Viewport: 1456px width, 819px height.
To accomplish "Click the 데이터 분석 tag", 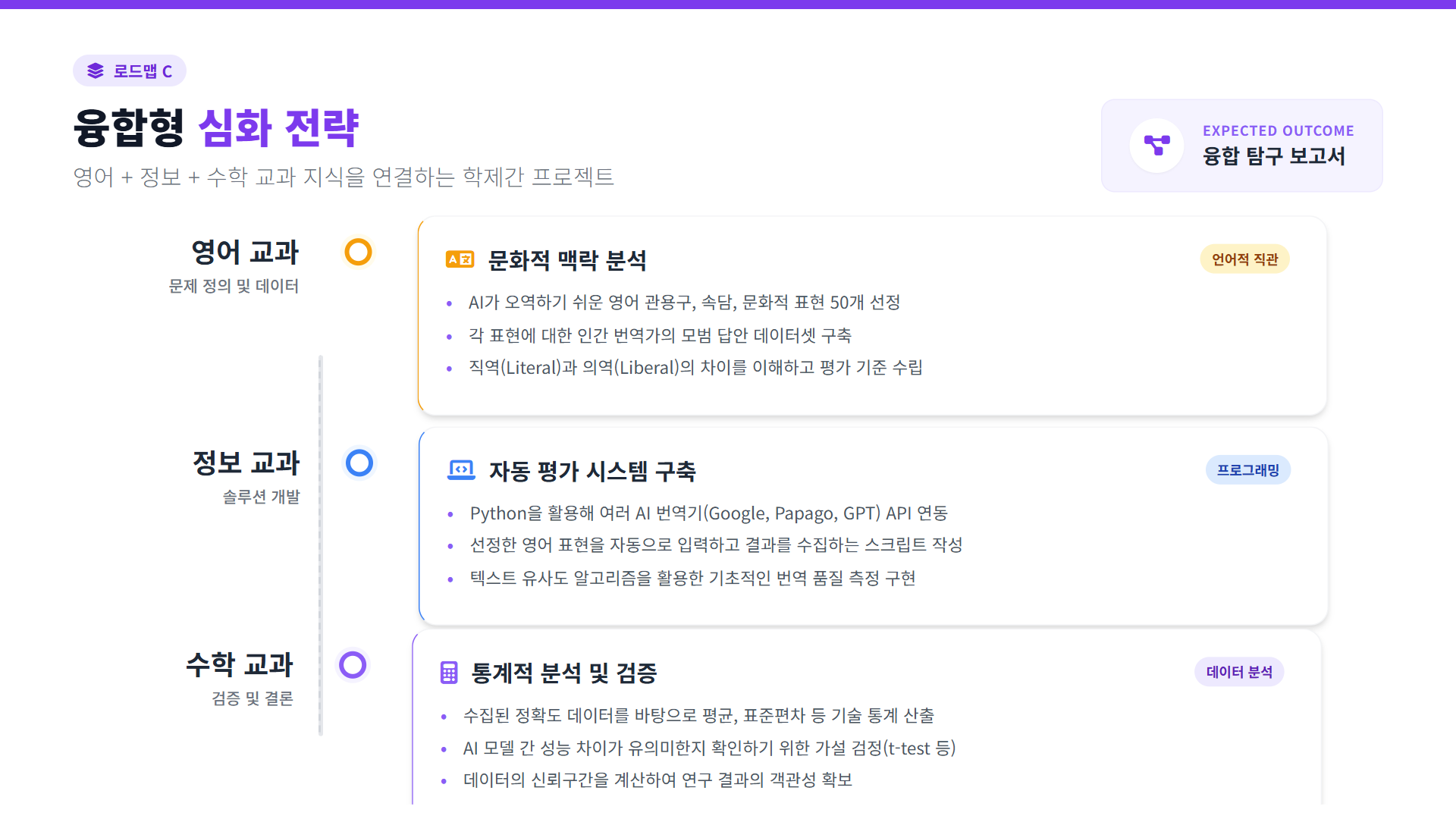I will (1239, 672).
